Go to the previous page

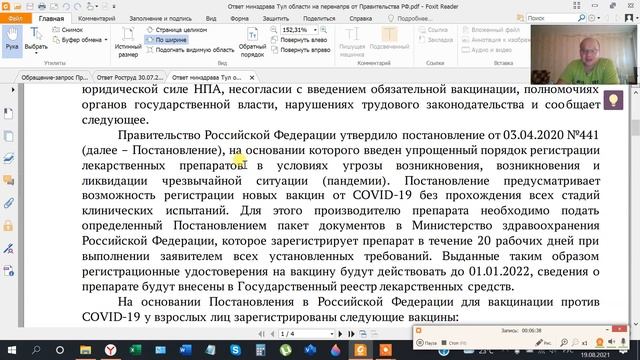pos(272,334)
